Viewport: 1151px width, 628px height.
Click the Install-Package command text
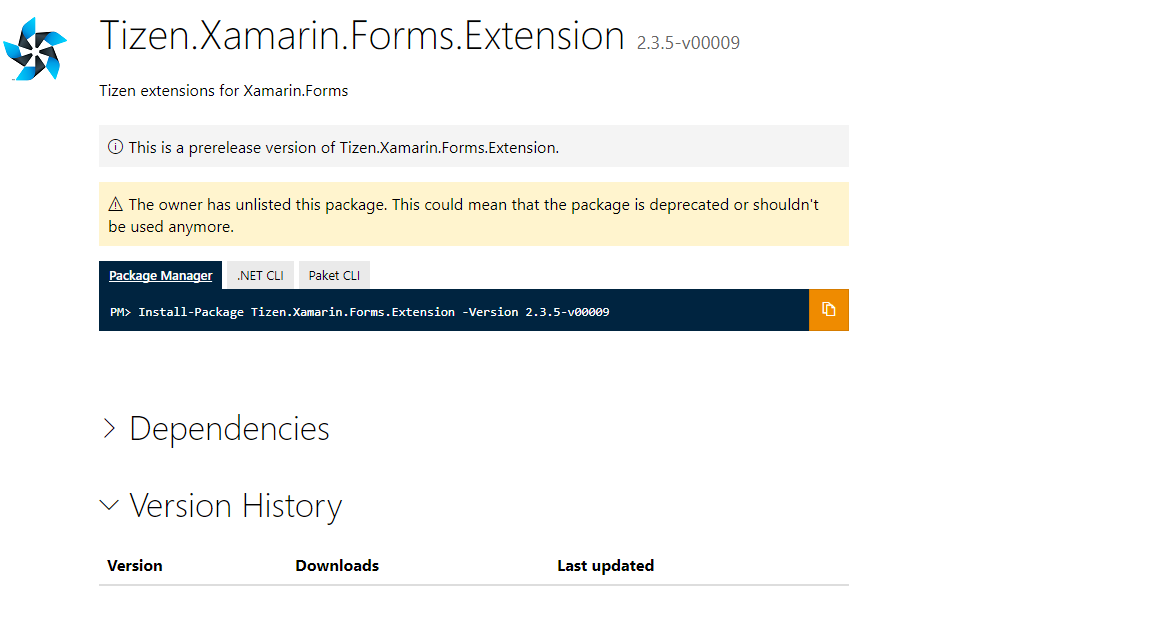373,312
